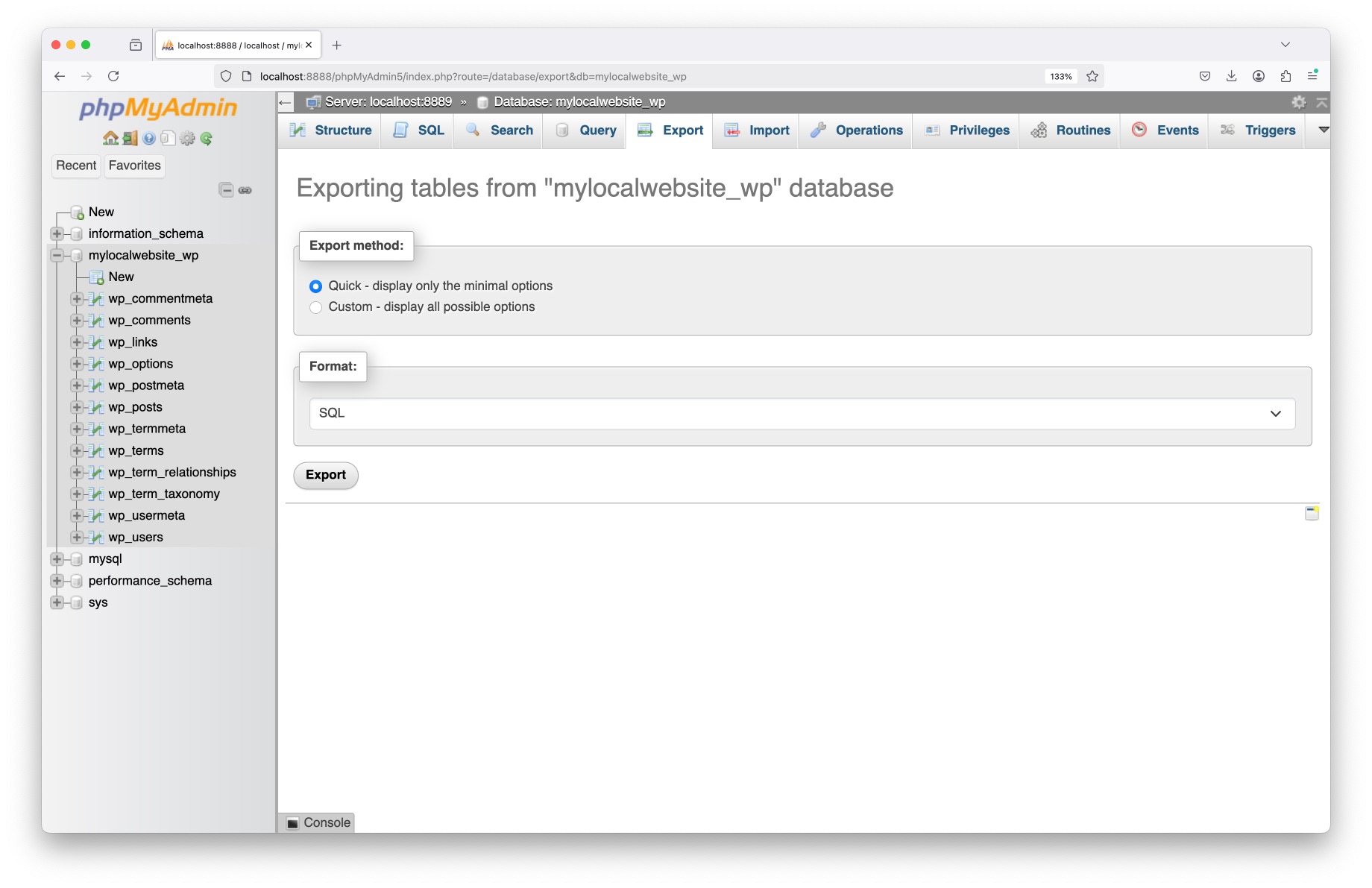Click Server: localhost:8889 breadcrumb link
Screen dimensions: 1372x888
click(388, 102)
